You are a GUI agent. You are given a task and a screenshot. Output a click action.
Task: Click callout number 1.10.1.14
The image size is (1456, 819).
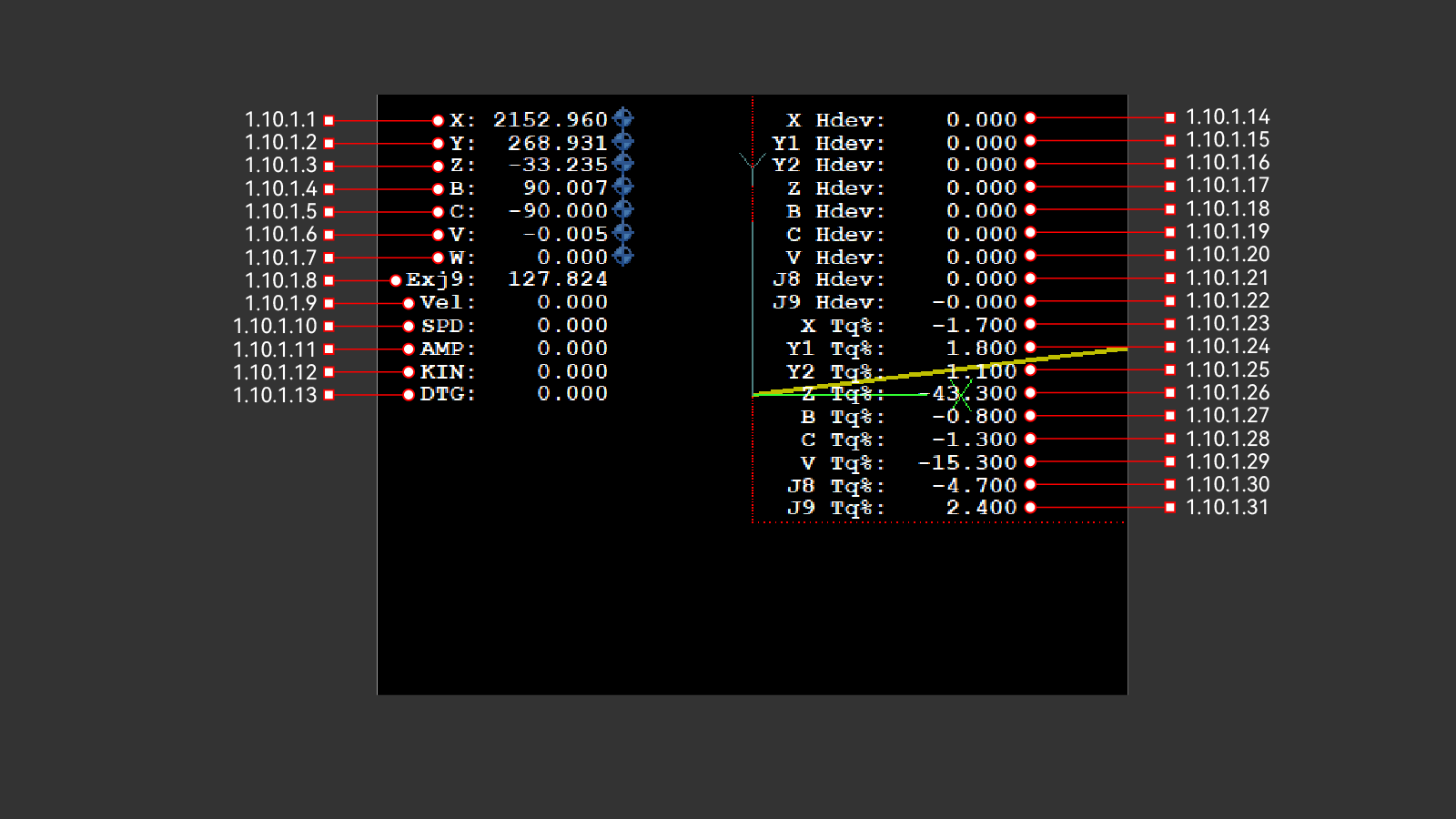click(x=1227, y=117)
